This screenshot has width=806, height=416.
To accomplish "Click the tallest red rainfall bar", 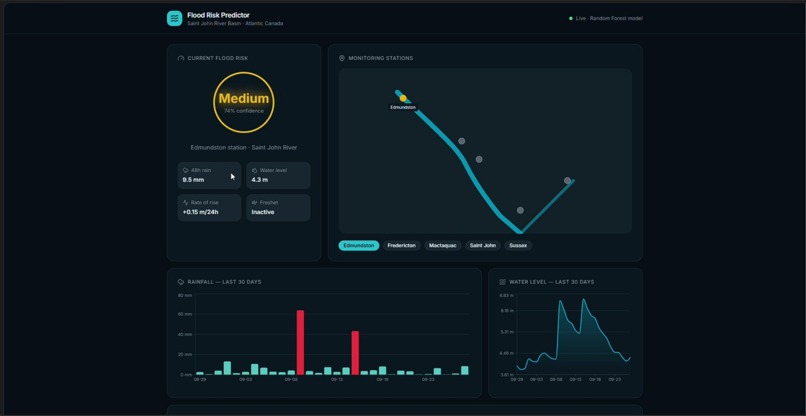I will point(300,342).
